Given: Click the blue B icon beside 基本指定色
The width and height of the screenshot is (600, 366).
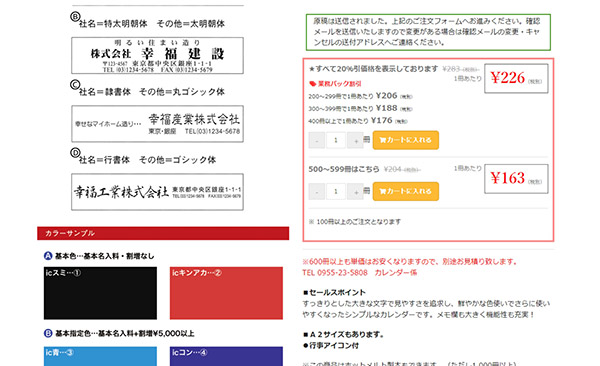Looking at the screenshot, I should [48, 333].
